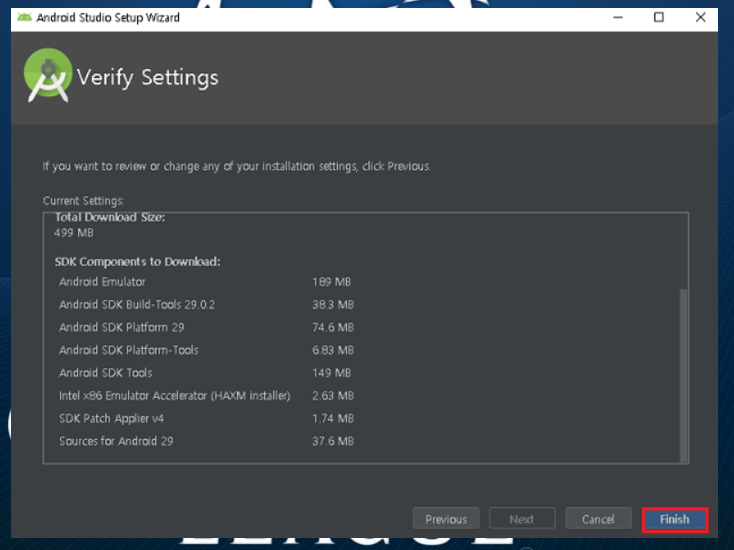
Task: Click the 6.83 MB size value
Action: click(x=333, y=350)
